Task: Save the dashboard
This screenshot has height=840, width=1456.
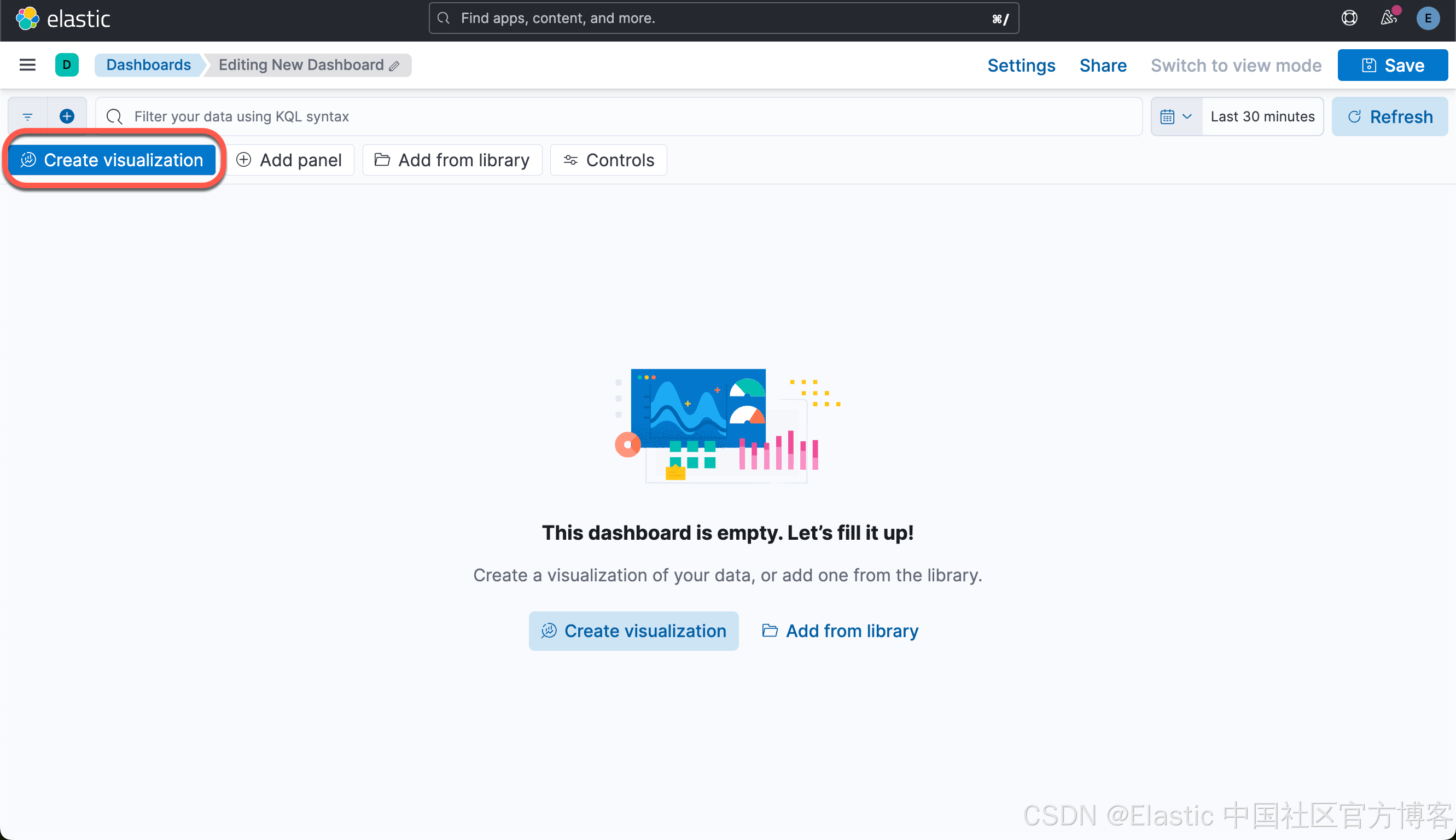Action: (1393, 65)
